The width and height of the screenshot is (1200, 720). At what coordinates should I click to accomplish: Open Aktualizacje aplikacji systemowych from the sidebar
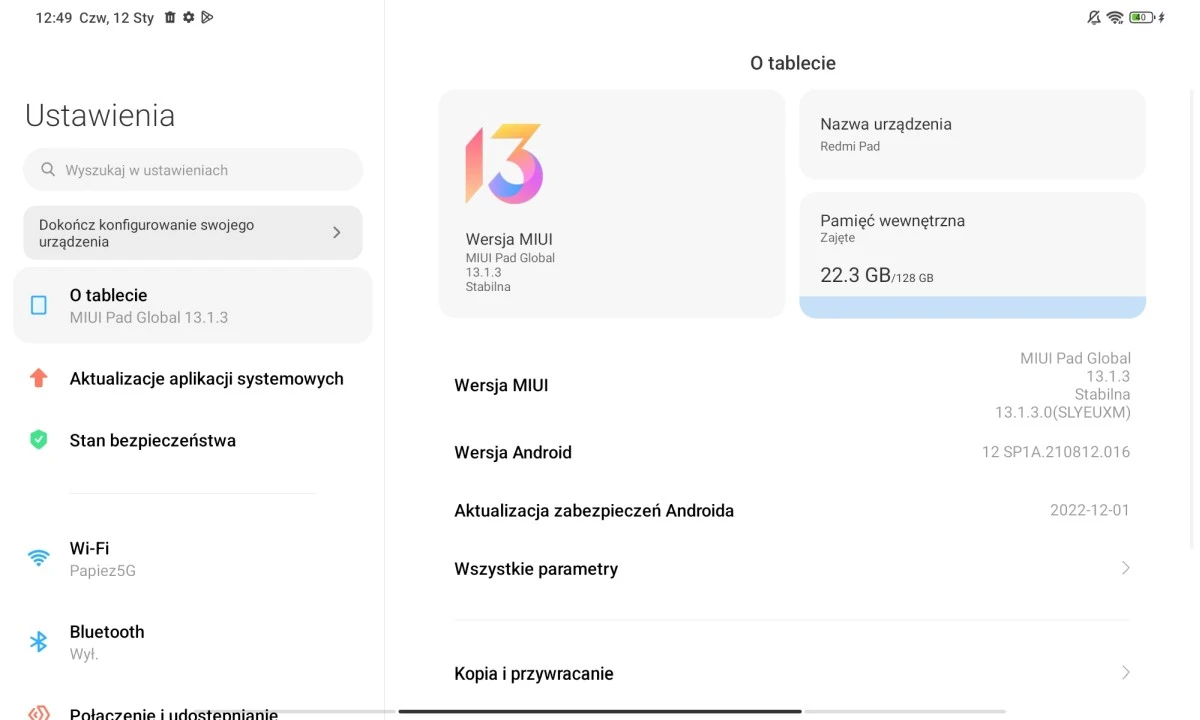point(206,378)
